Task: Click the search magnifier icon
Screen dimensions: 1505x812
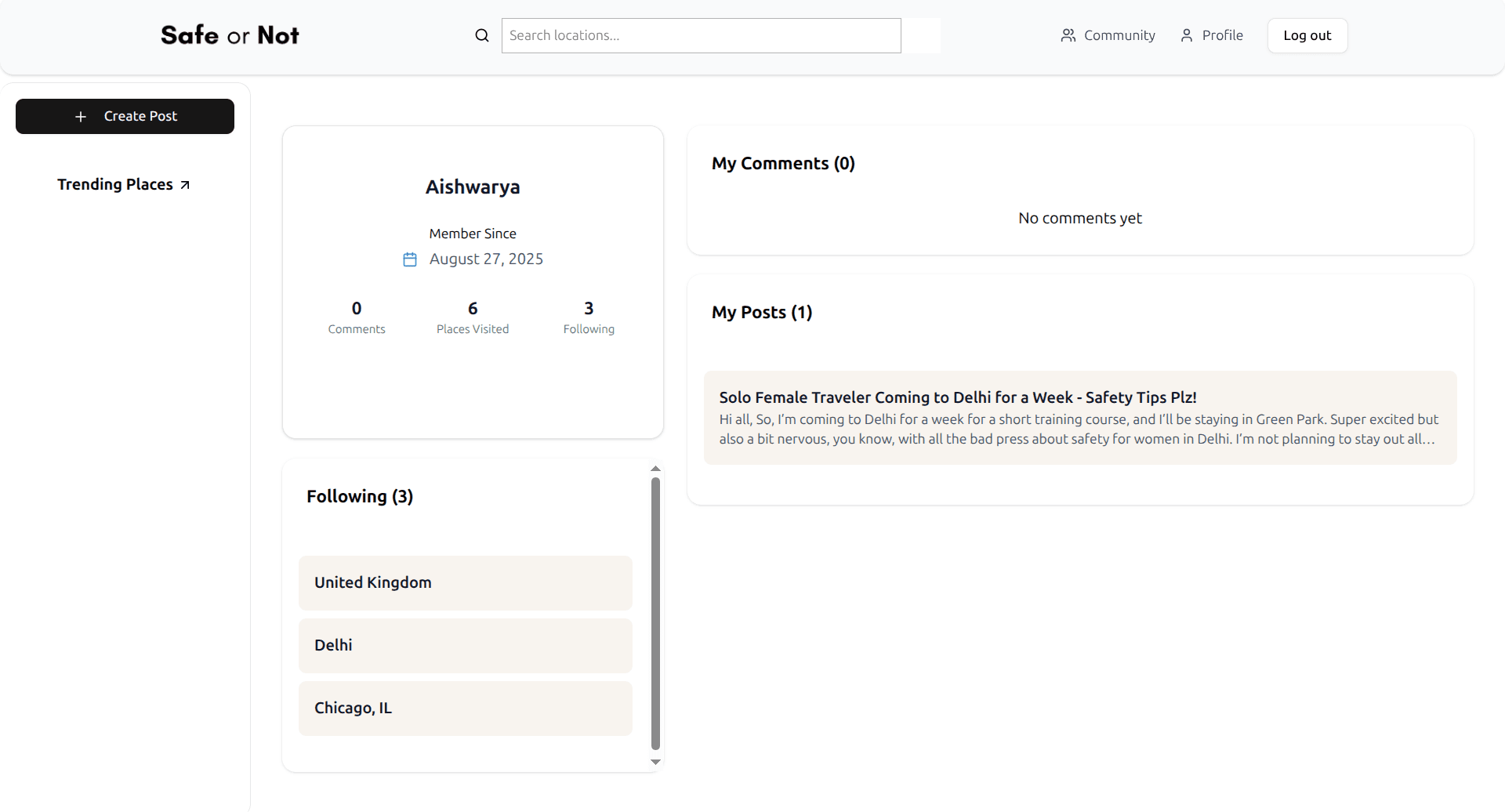Action: point(482,35)
